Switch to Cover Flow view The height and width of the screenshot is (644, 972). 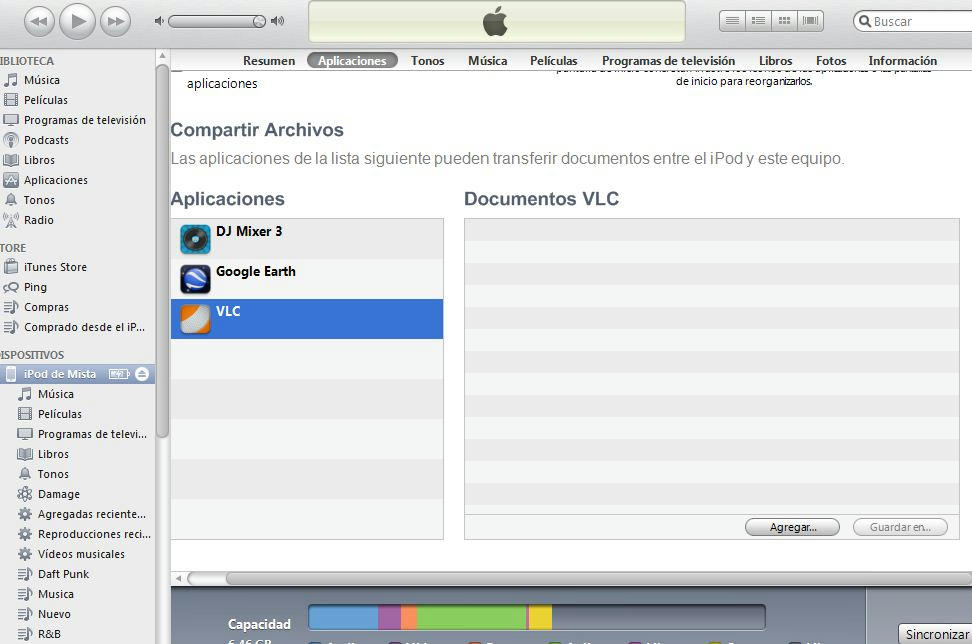coord(810,21)
